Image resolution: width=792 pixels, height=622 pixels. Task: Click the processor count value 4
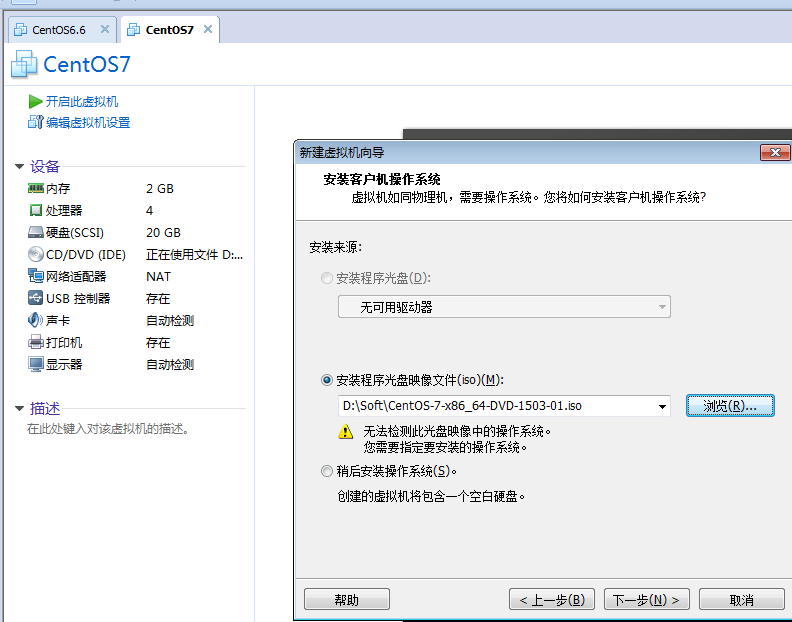[150, 210]
